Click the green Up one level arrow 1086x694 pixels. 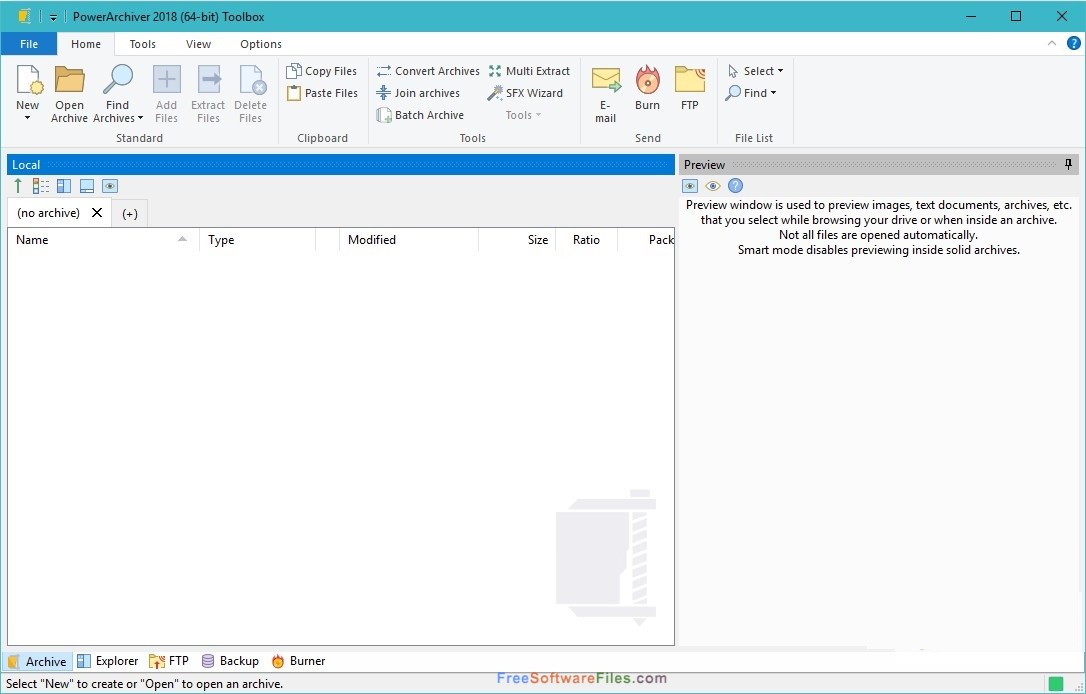pyautogui.click(x=18, y=186)
